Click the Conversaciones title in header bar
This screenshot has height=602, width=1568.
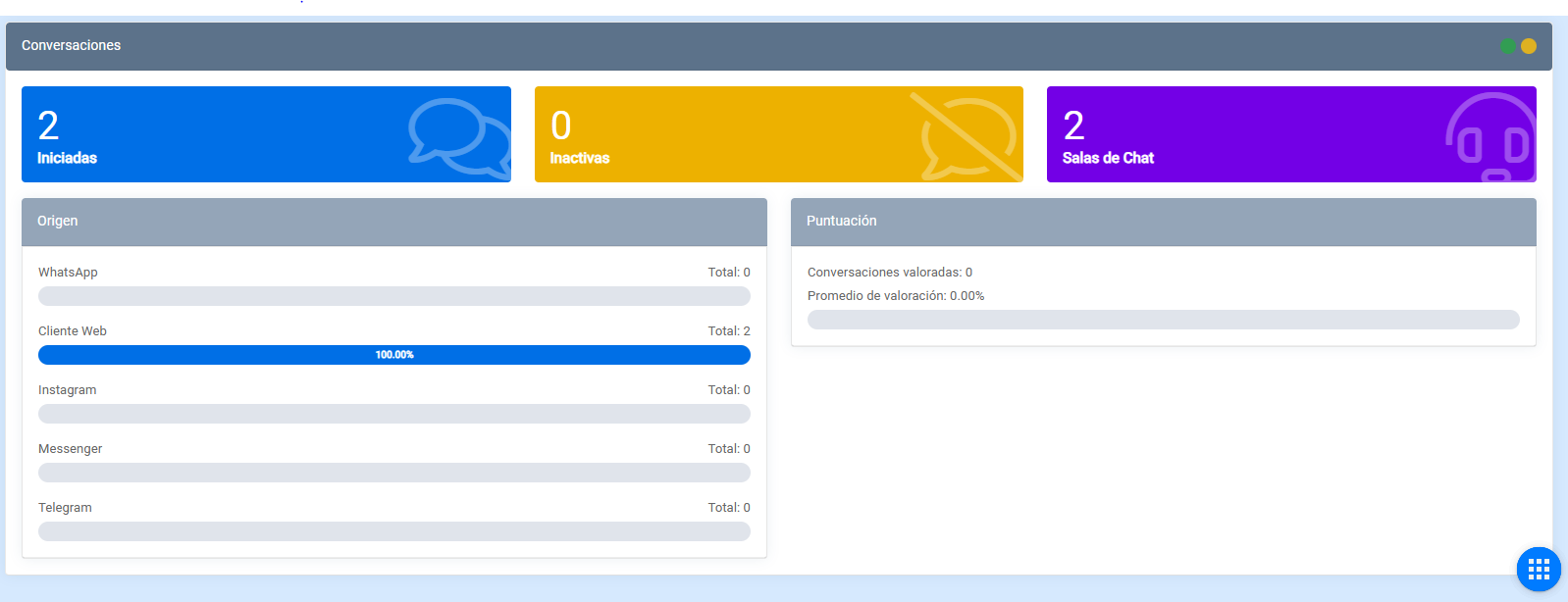pyautogui.click(x=72, y=46)
